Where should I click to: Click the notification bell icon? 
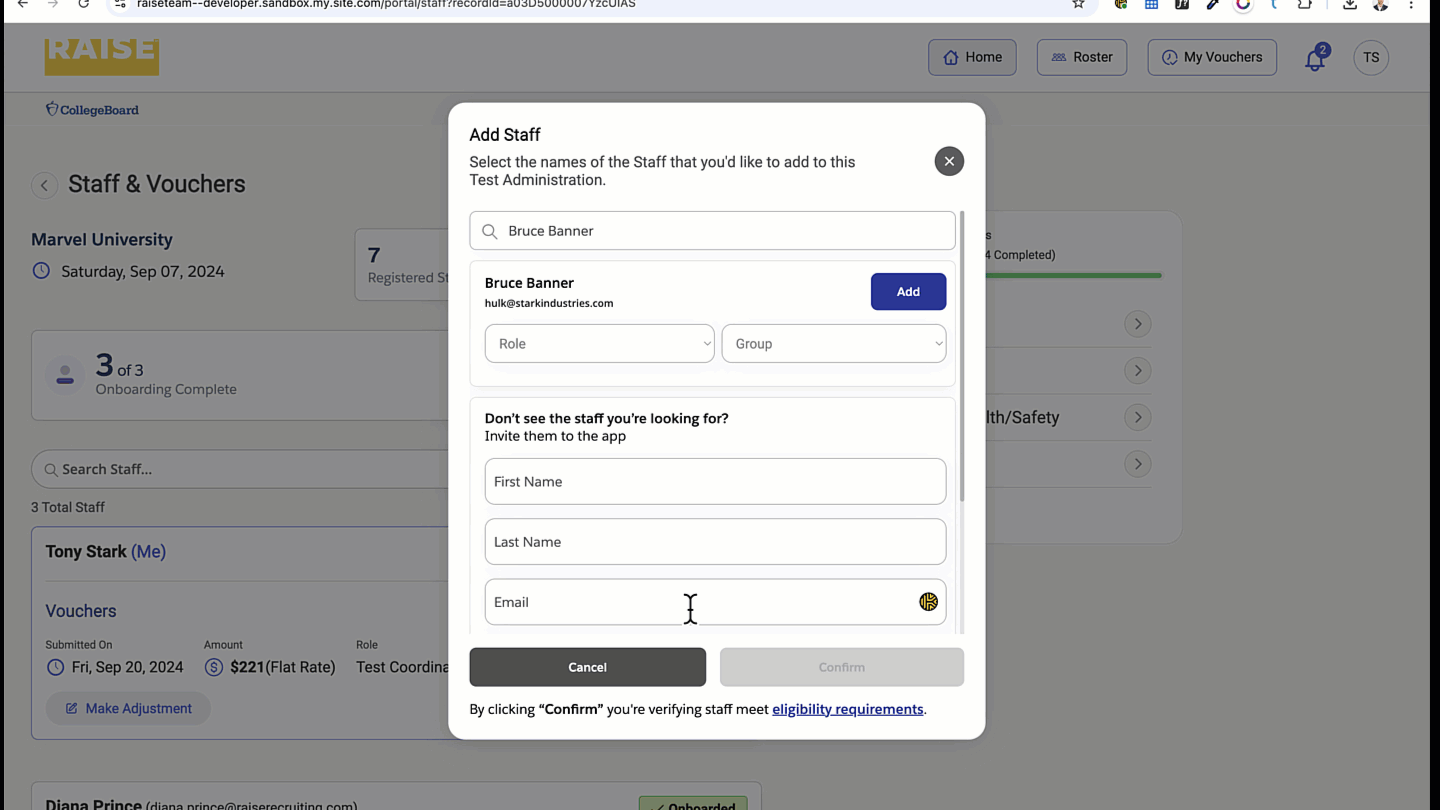coord(1315,59)
